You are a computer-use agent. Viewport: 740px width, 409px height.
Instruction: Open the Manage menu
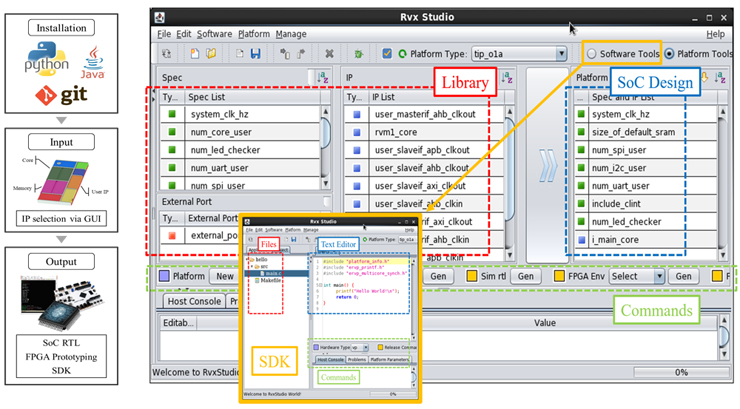tap(291, 34)
